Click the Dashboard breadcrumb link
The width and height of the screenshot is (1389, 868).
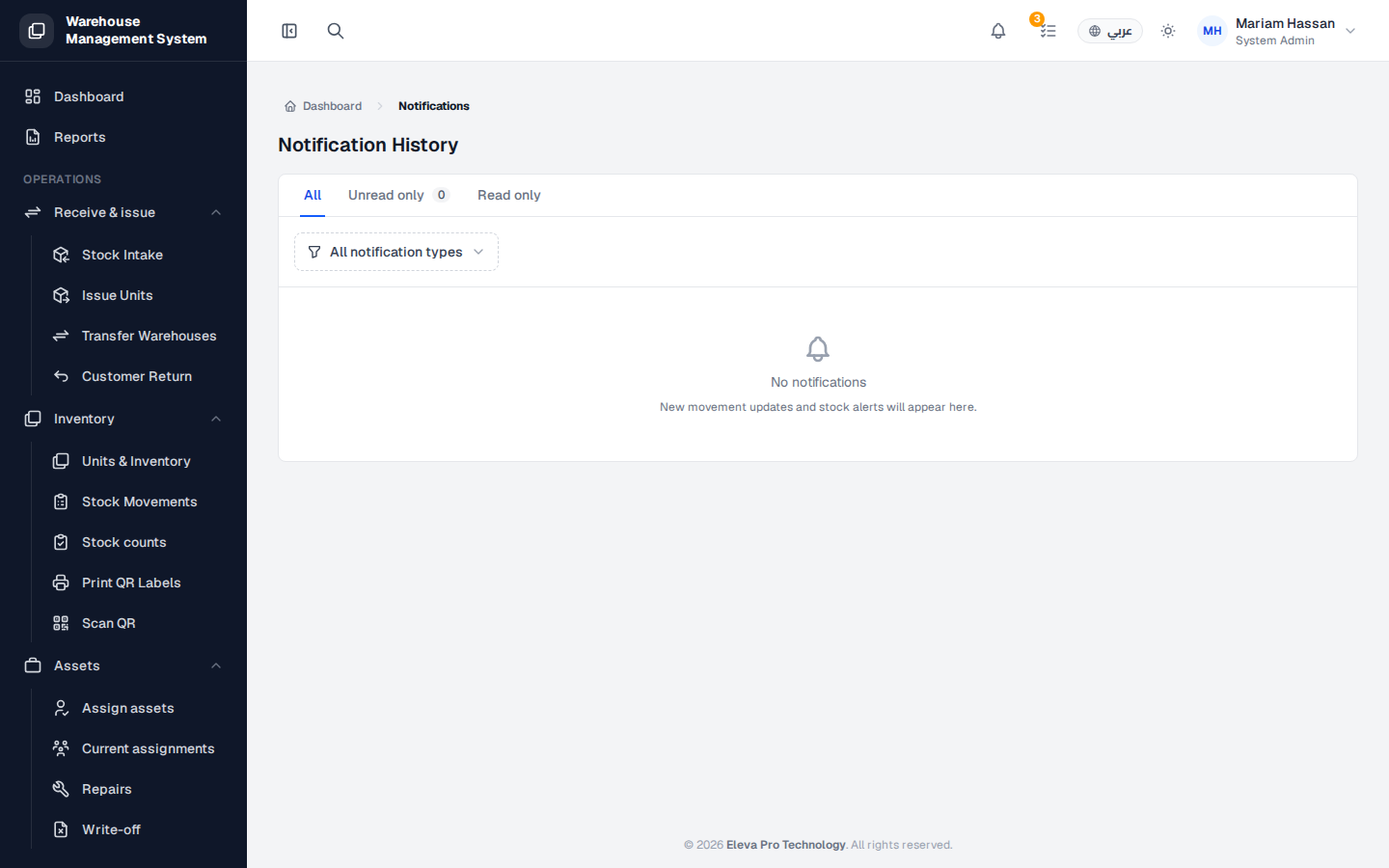click(323, 106)
